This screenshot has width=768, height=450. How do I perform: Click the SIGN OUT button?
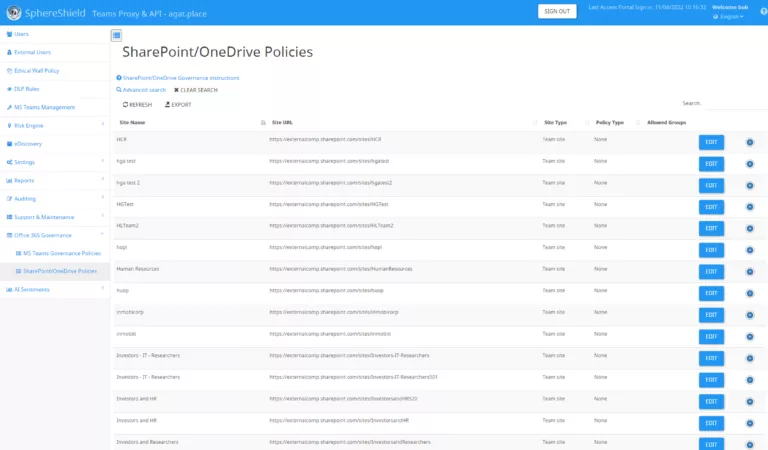[557, 11]
